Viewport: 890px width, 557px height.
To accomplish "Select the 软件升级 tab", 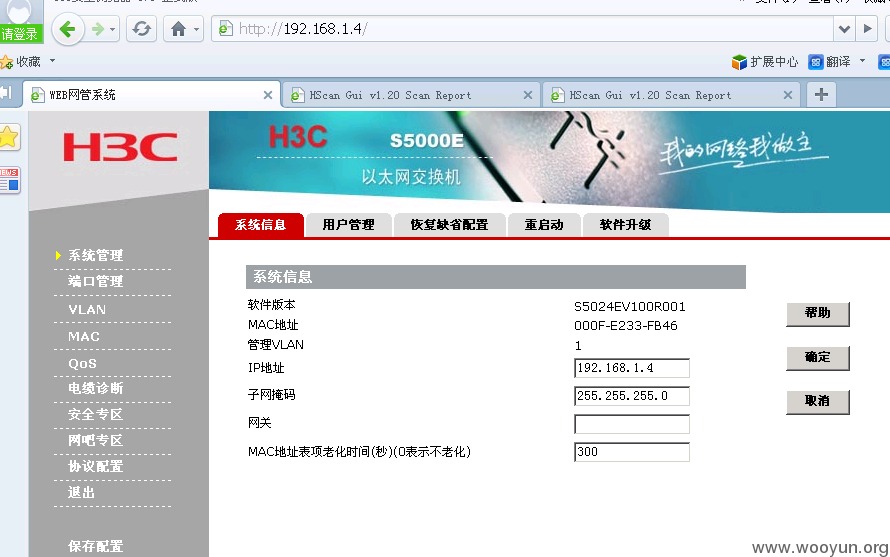I will pos(625,225).
